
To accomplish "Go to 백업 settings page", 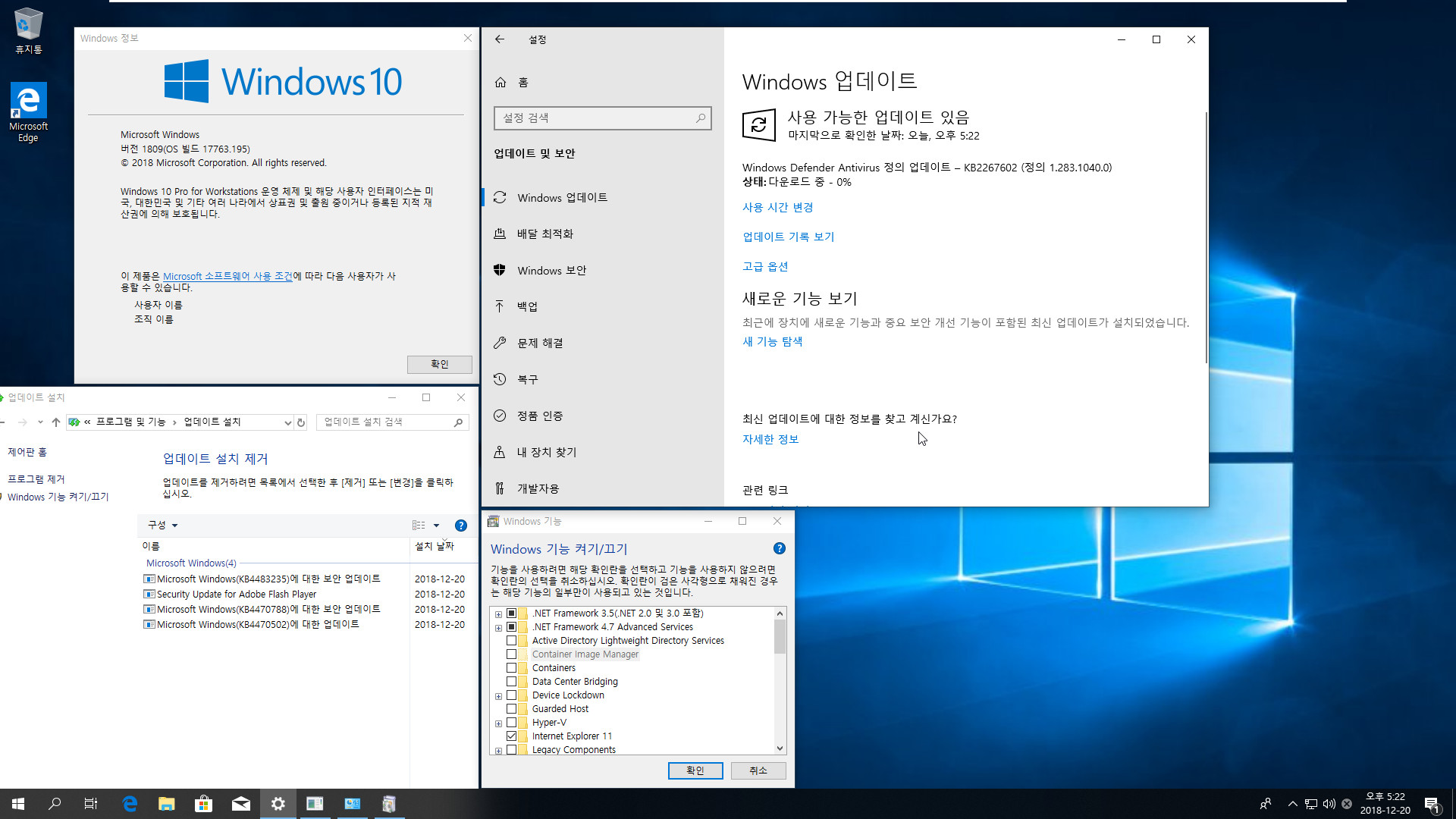I will click(602, 307).
